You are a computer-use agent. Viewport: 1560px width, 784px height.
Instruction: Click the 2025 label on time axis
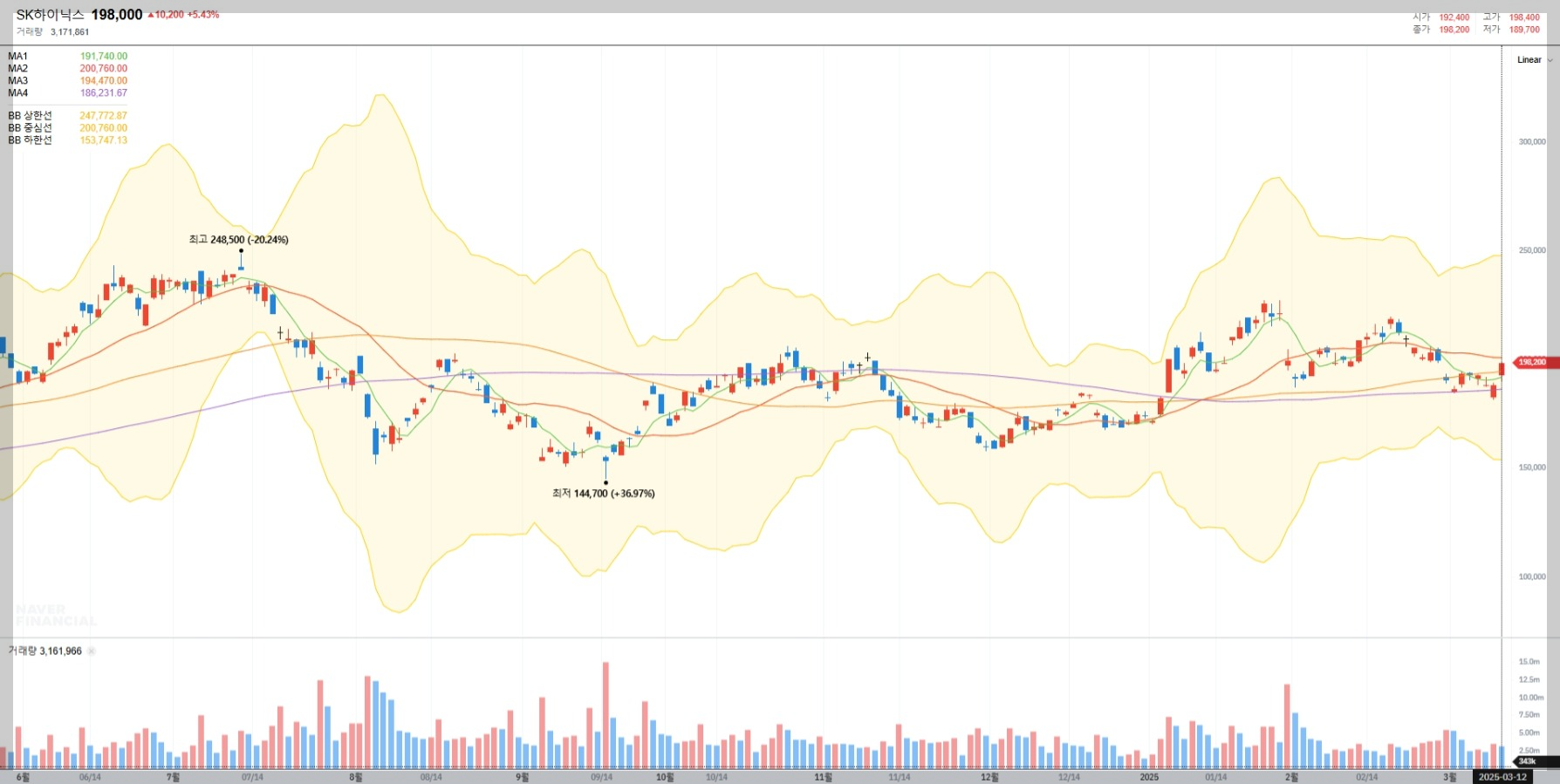click(x=1149, y=777)
